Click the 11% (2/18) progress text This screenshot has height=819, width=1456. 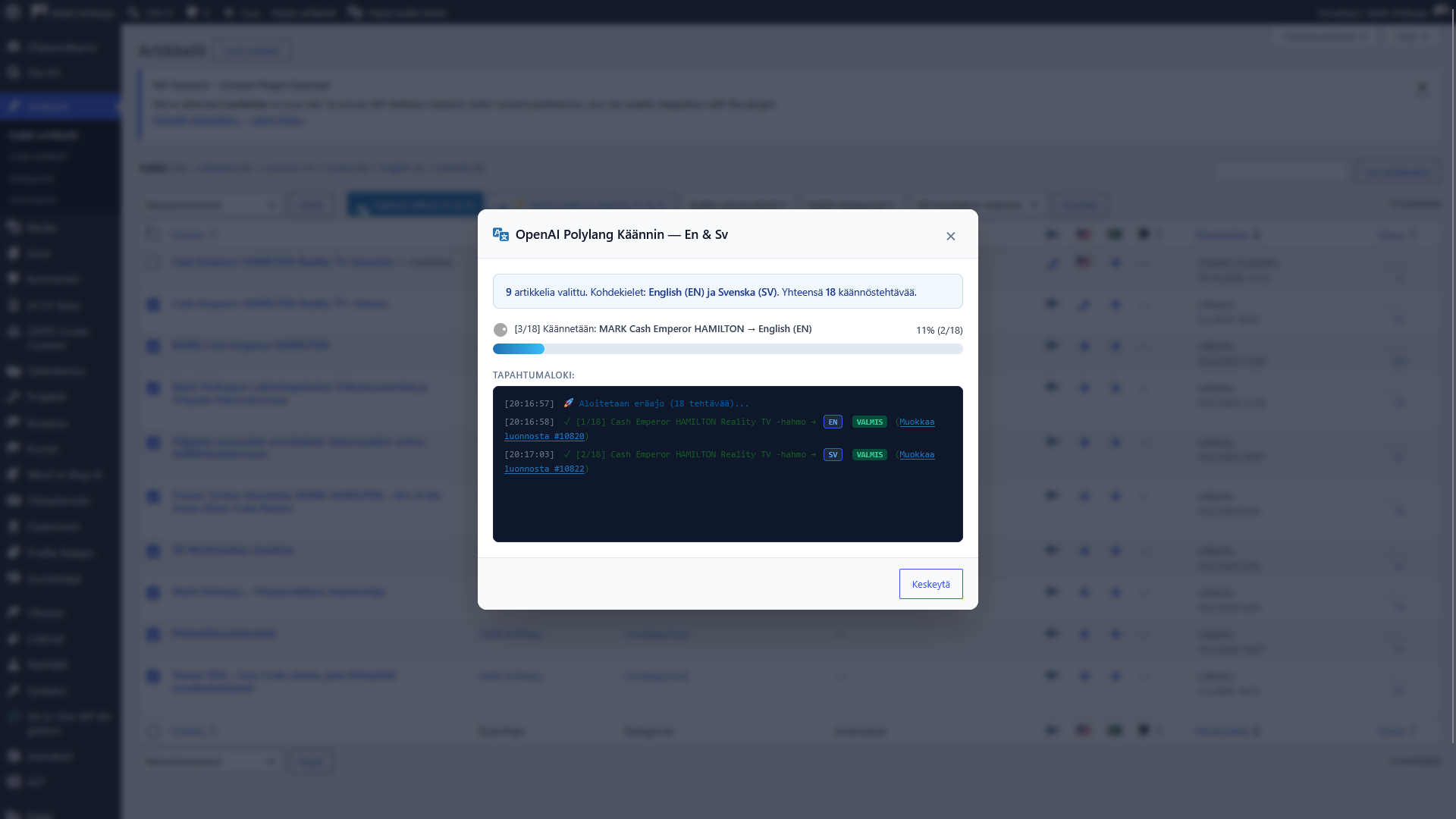[939, 331]
